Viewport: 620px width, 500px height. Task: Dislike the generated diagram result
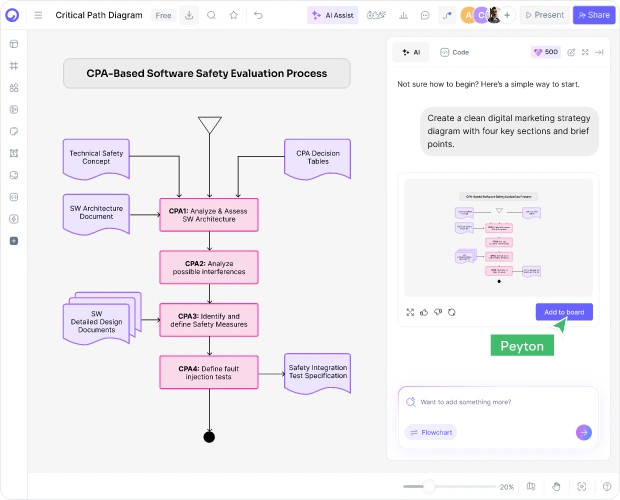[438, 312]
